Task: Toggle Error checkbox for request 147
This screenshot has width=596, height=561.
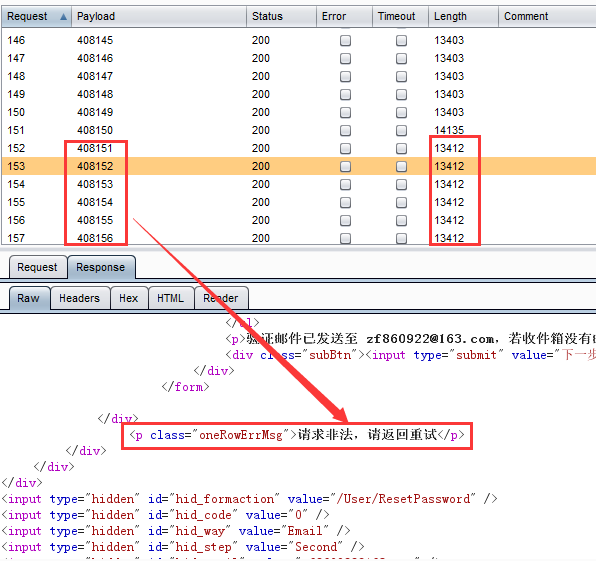Action: (345, 59)
